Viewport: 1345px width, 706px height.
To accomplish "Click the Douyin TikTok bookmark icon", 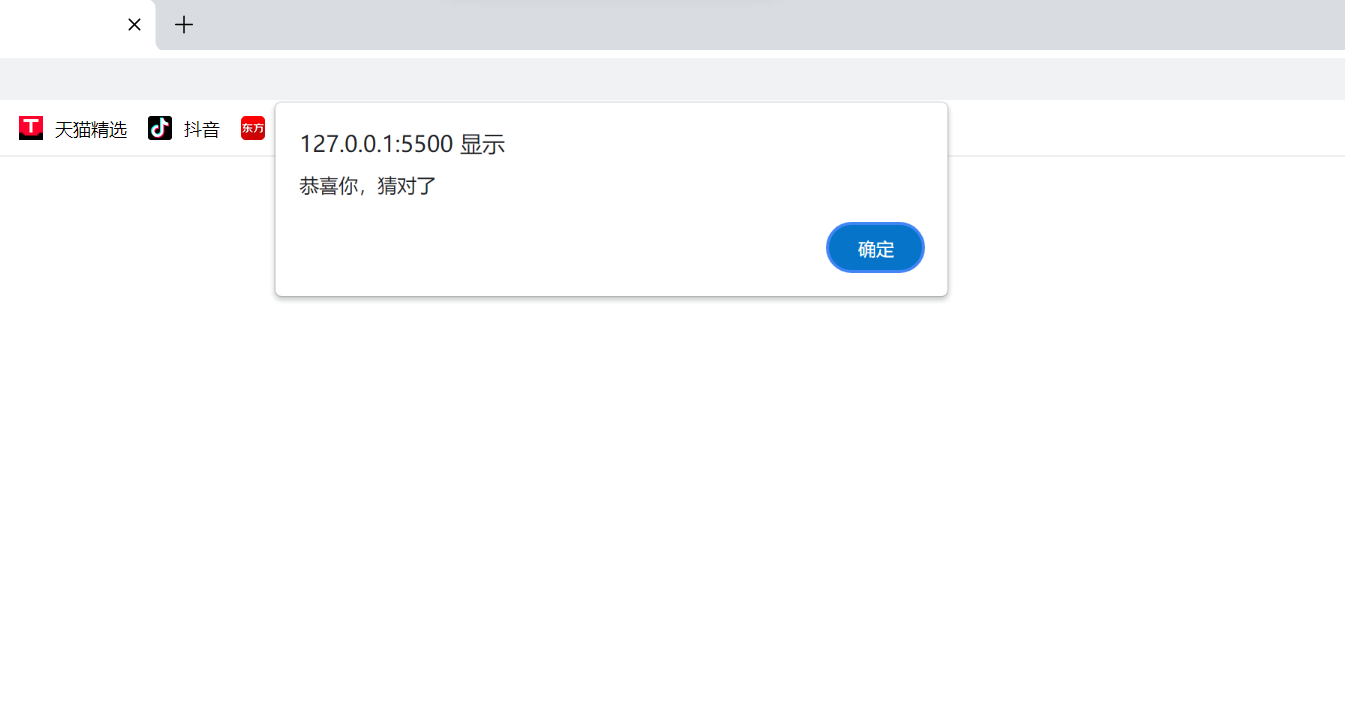I will pyautogui.click(x=160, y=128).
